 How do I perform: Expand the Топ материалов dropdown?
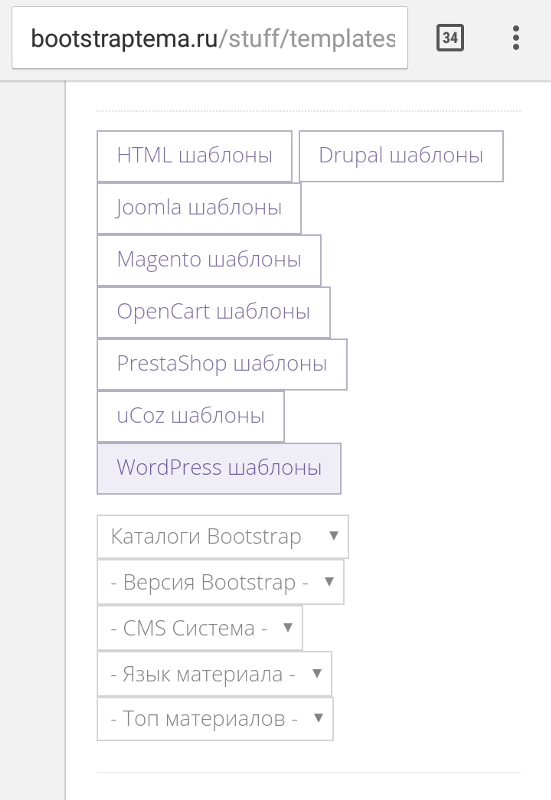215,719
